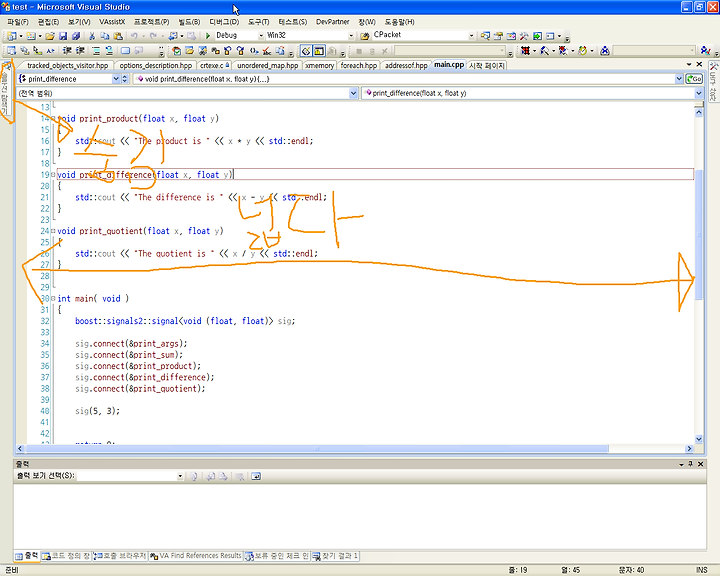The image size is (720, 576).
Task: Open the VAssistX menu
Action: [x=112, y=22]
